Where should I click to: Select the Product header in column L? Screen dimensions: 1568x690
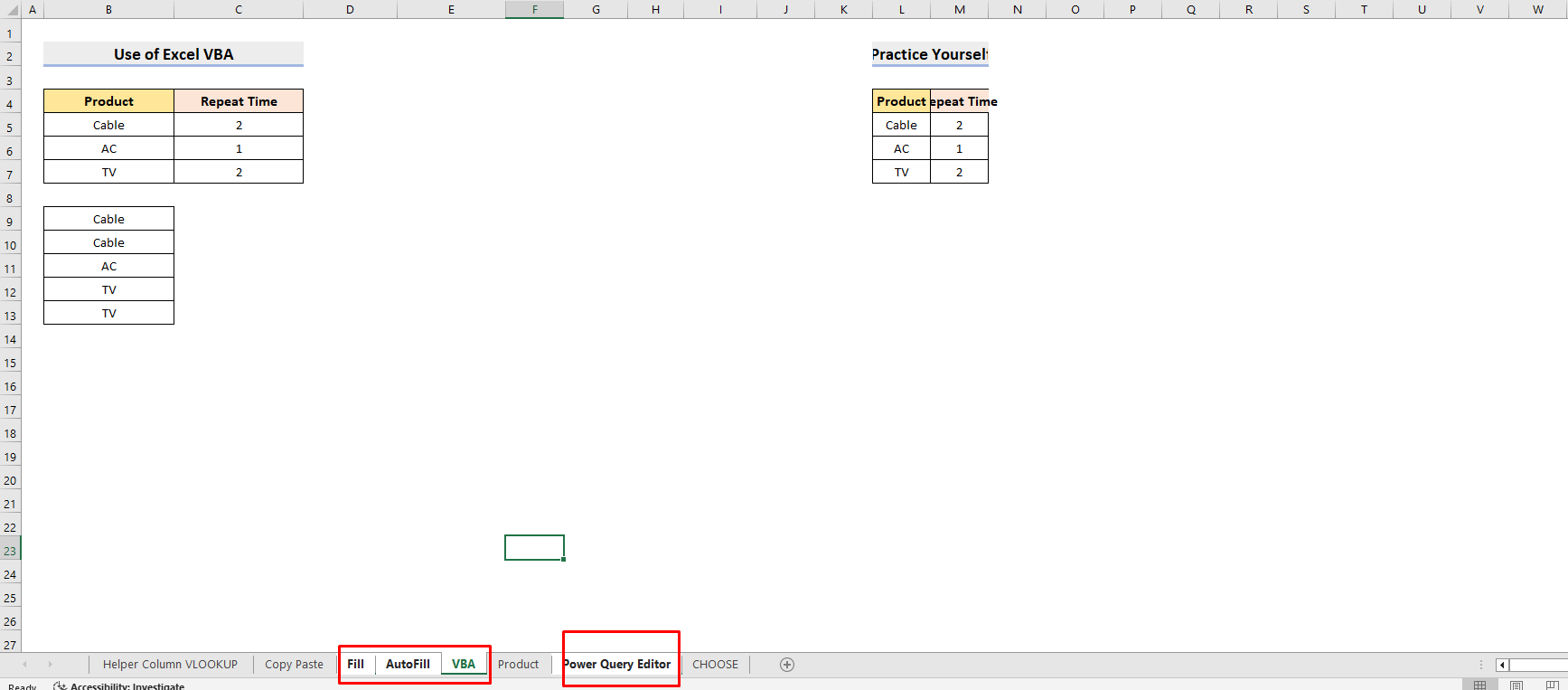click(901, 101)
